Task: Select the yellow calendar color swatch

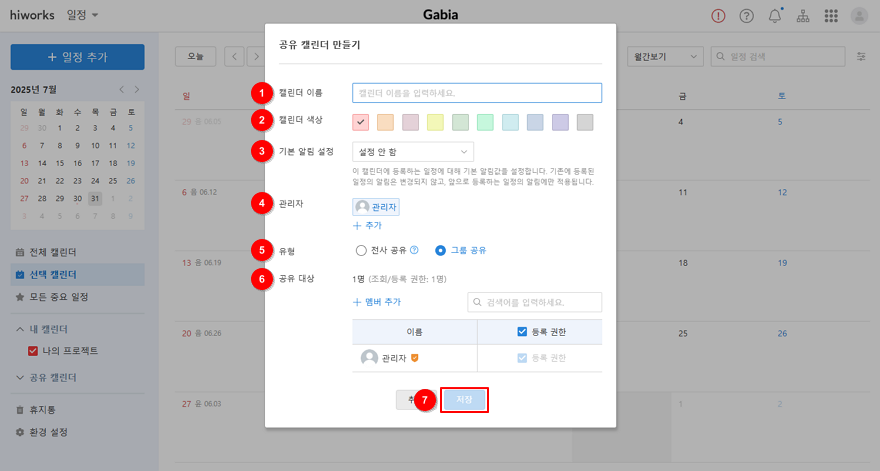Action: (x=436, y=122)
